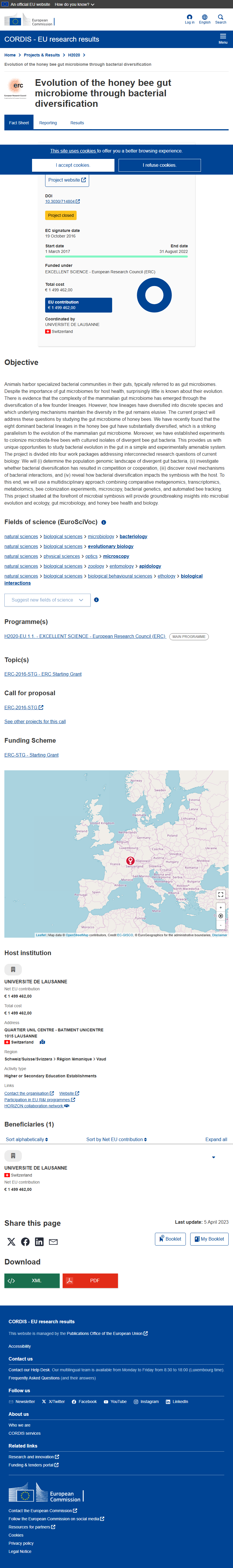Switch to the Results tab
The image size is (233, 1568).
point(77,123)
